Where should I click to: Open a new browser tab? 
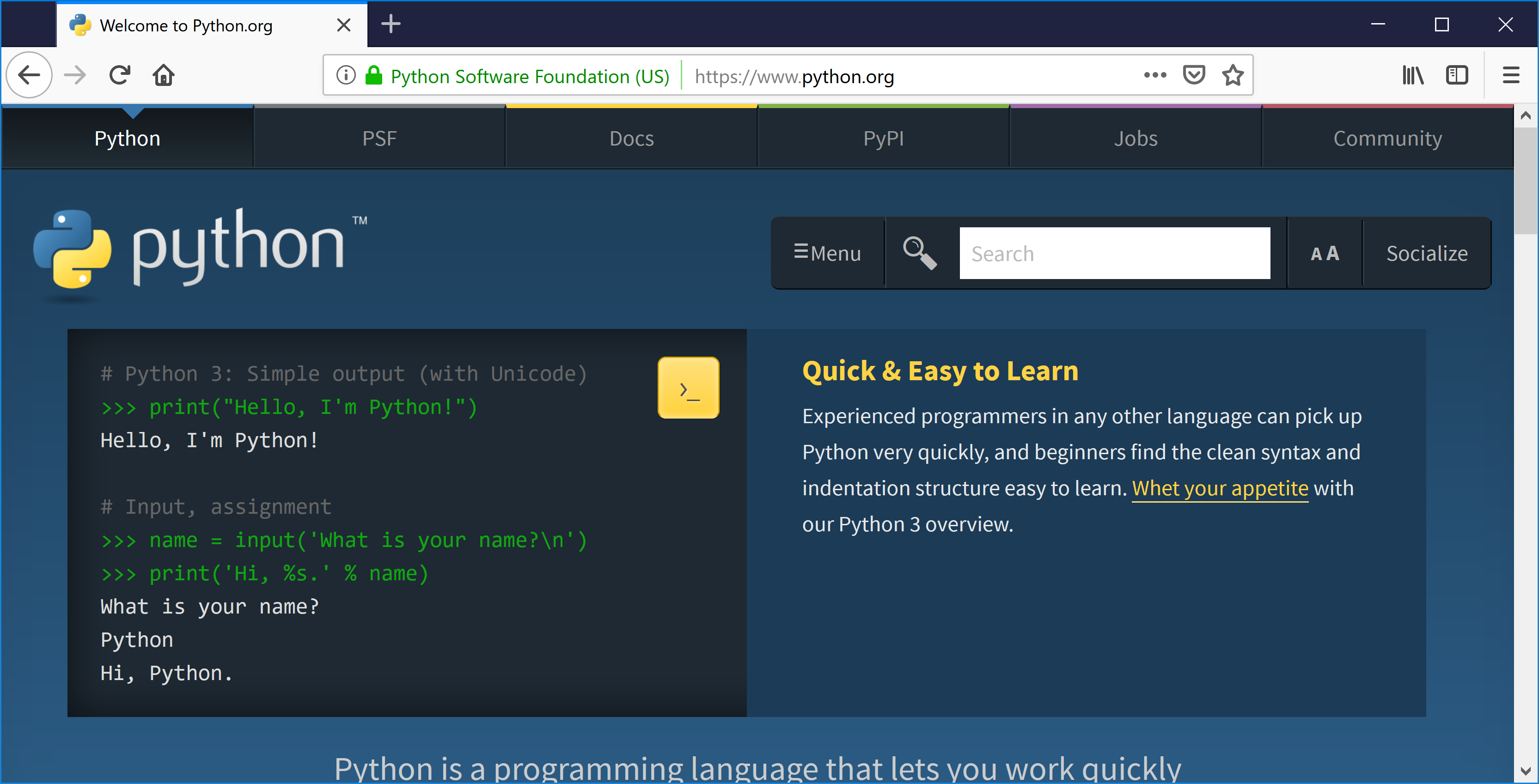(x=391, y=24)
